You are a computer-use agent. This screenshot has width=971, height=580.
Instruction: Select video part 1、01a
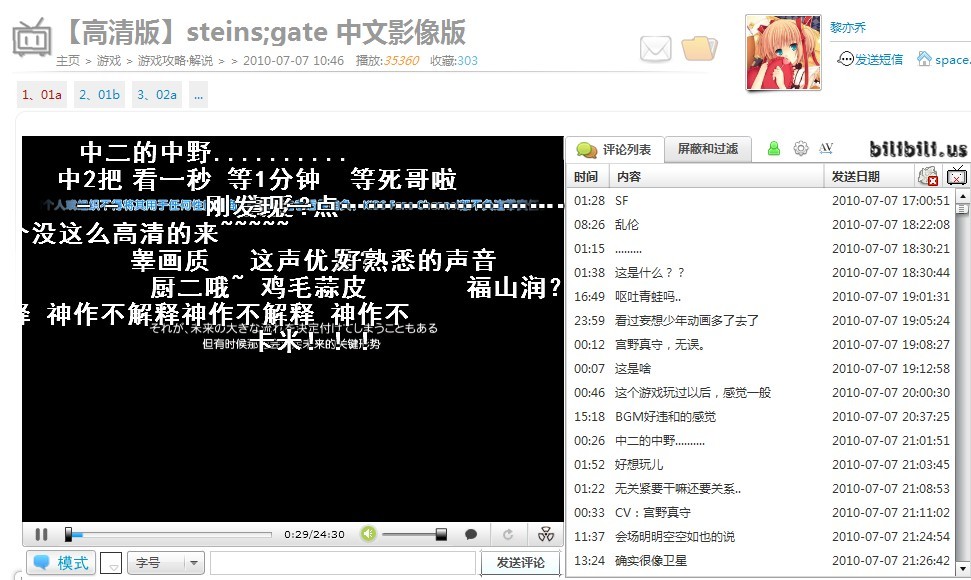(x=41, y=95)
